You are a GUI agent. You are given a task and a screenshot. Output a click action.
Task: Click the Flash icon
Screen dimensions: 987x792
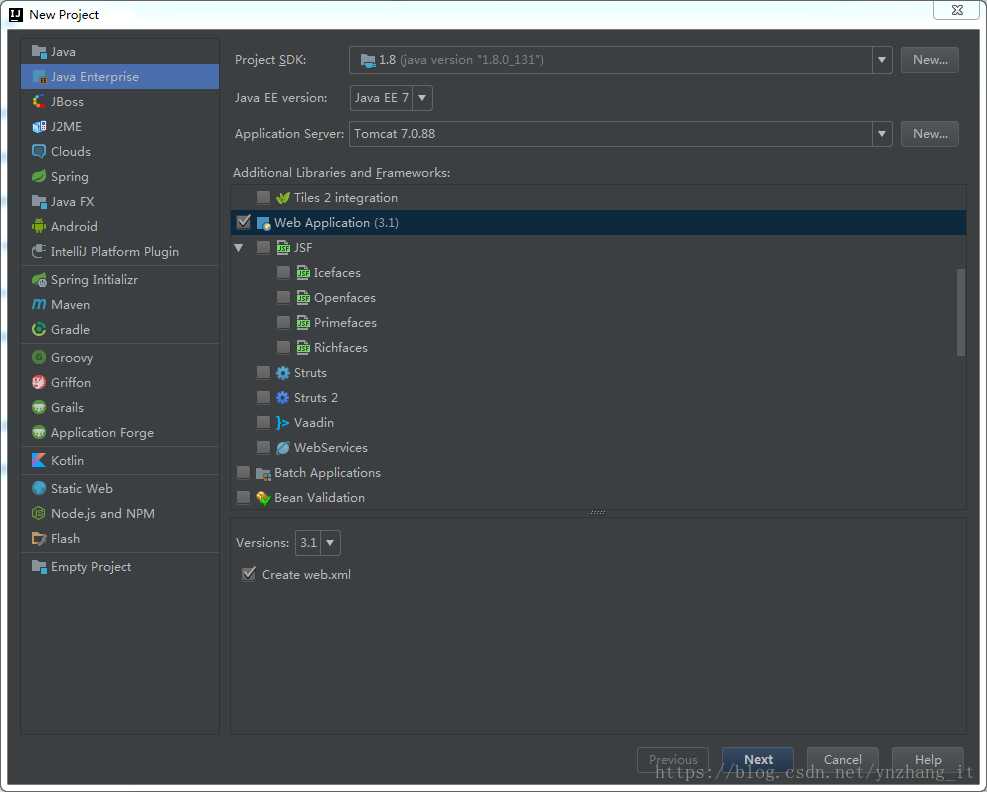(39, 538)
